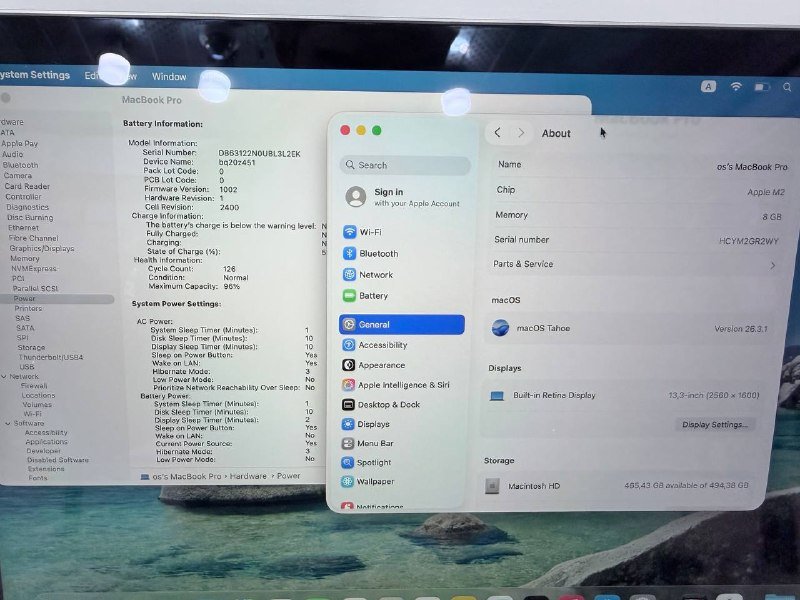Click the computer Name row in About
Screen dimensions: 800x600
[x=642, y=165]
